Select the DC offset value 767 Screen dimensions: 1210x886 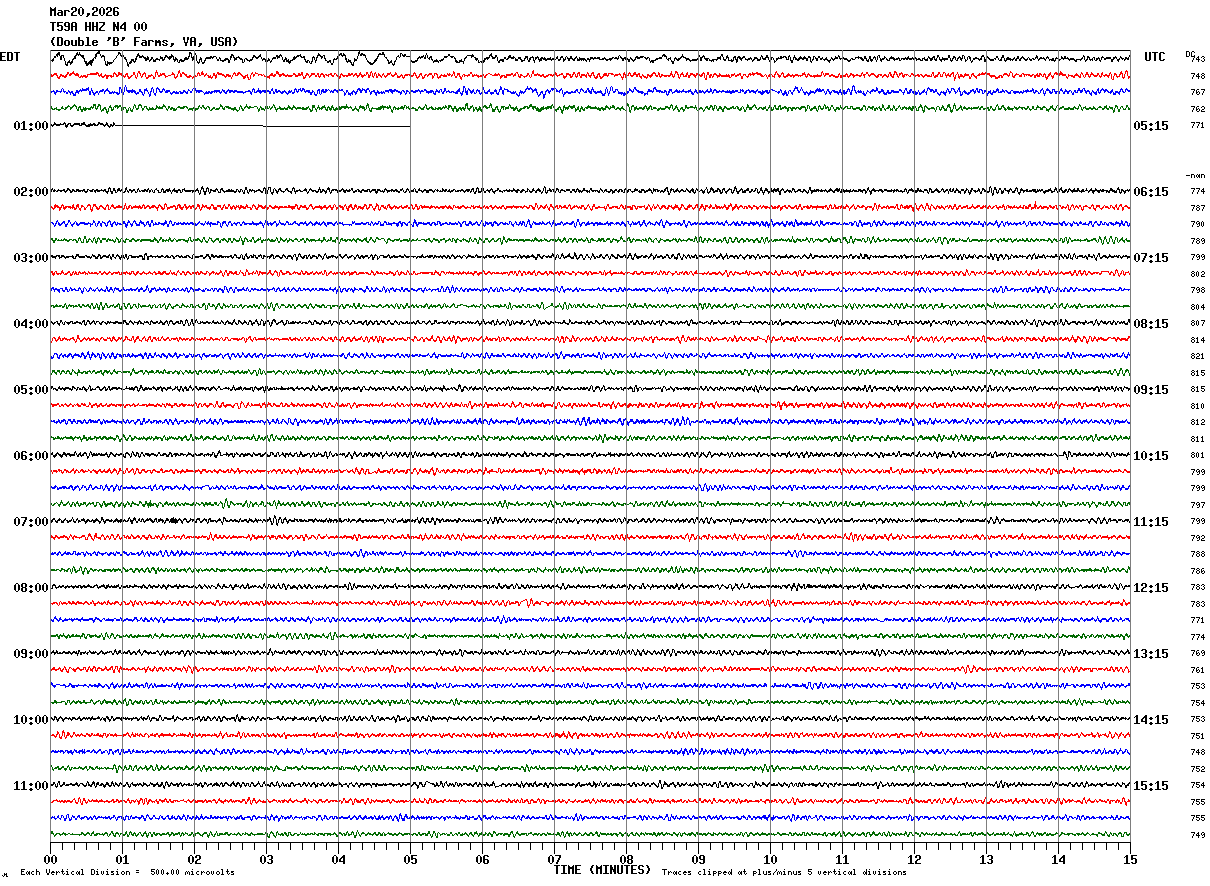click(x=1198, y=93)
